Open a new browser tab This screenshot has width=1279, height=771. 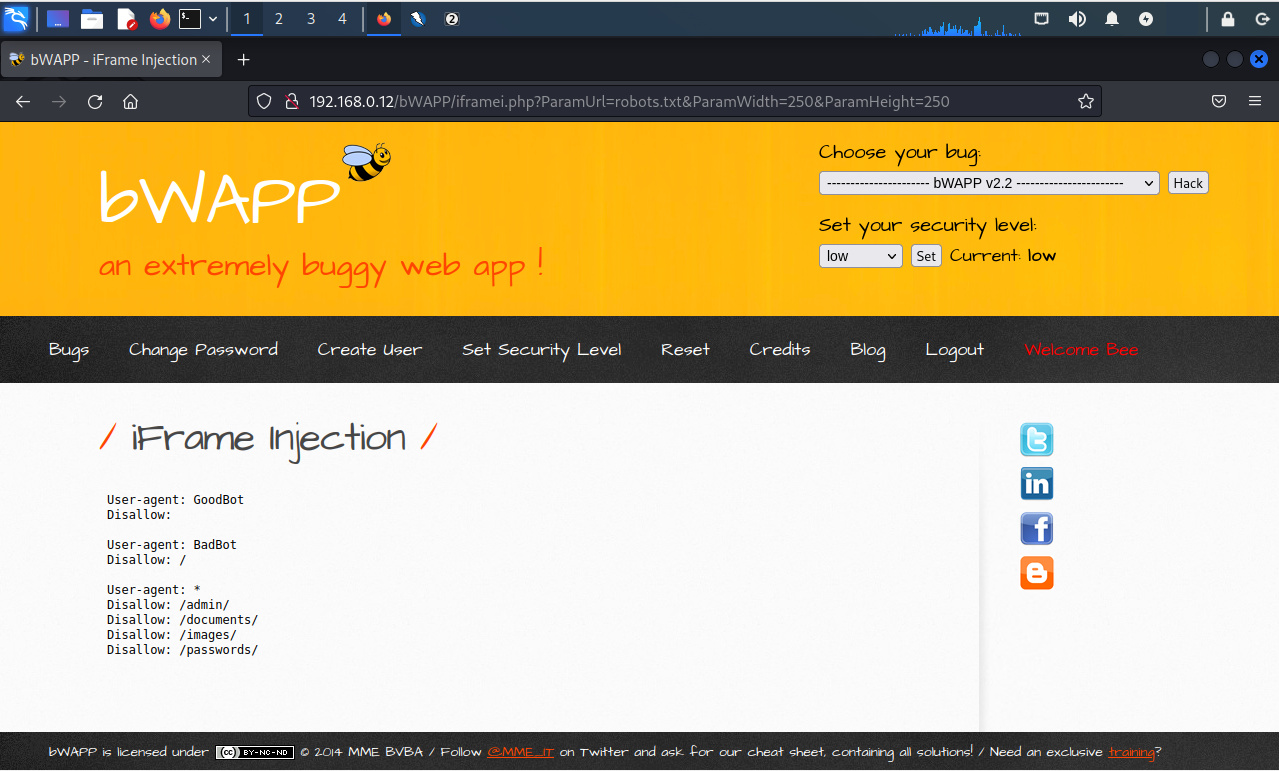(243, 60)
